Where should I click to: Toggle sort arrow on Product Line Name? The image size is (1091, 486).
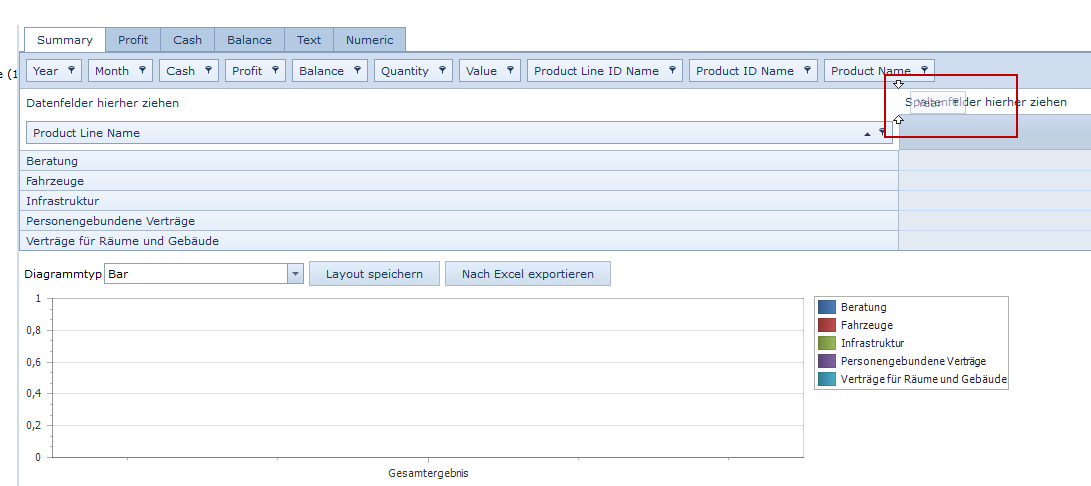867,133
